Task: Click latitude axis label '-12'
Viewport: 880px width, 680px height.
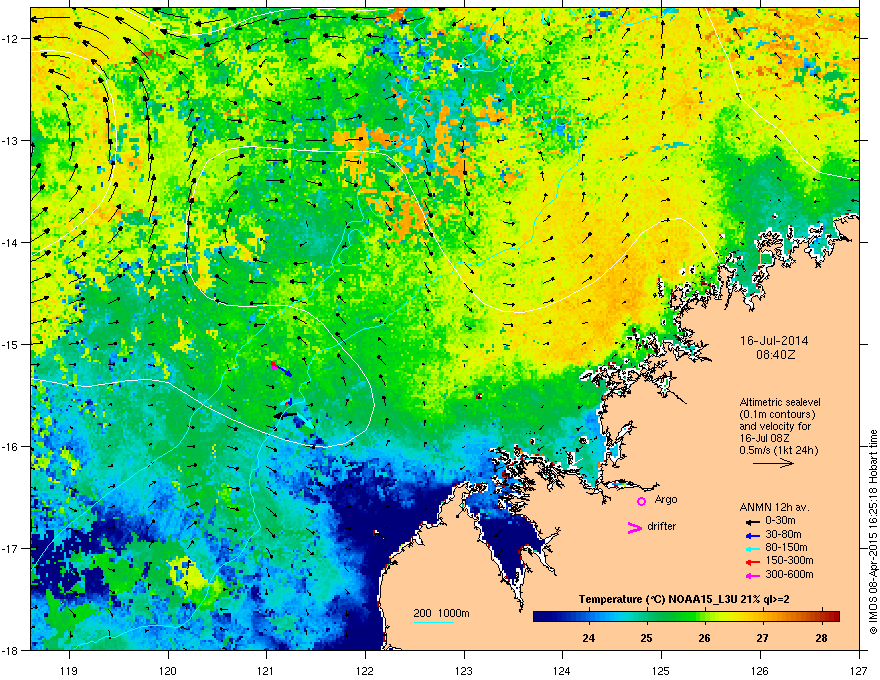Action: pos(10,38)
